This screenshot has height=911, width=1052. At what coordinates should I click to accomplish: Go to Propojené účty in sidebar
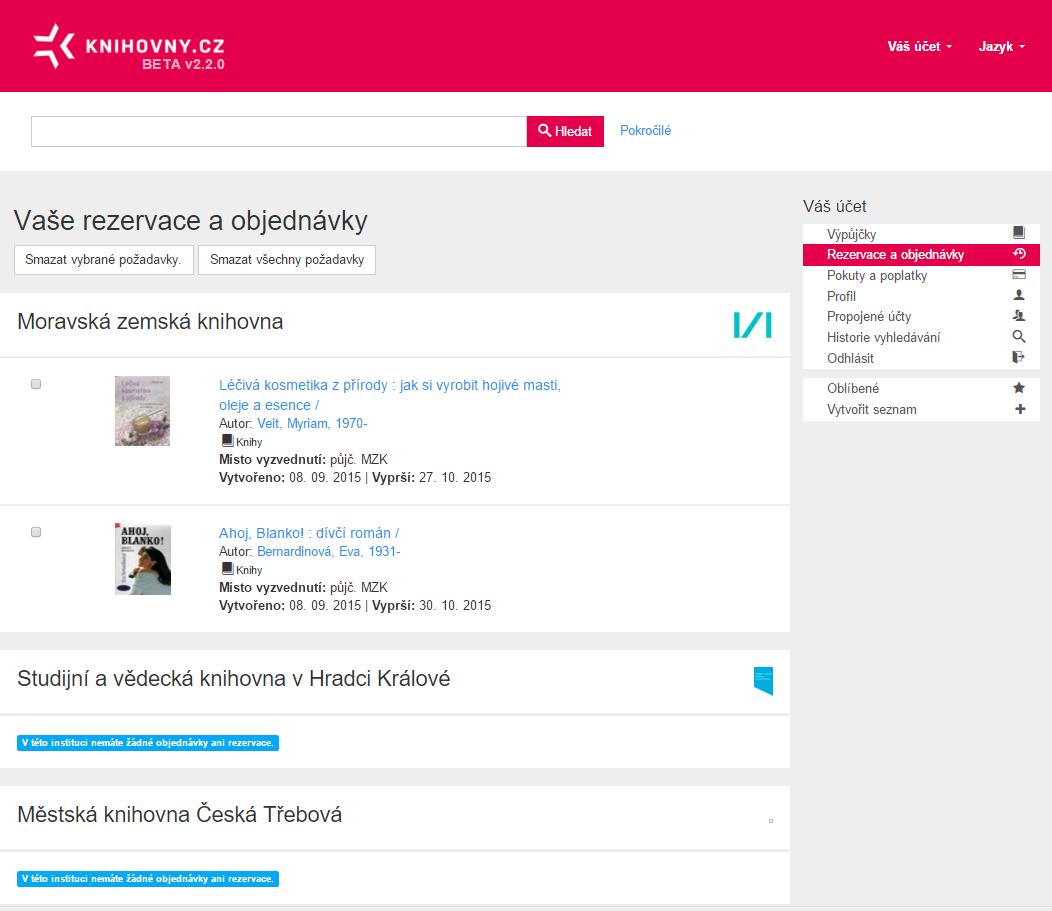pyautogui.click(x=868, y=317)
